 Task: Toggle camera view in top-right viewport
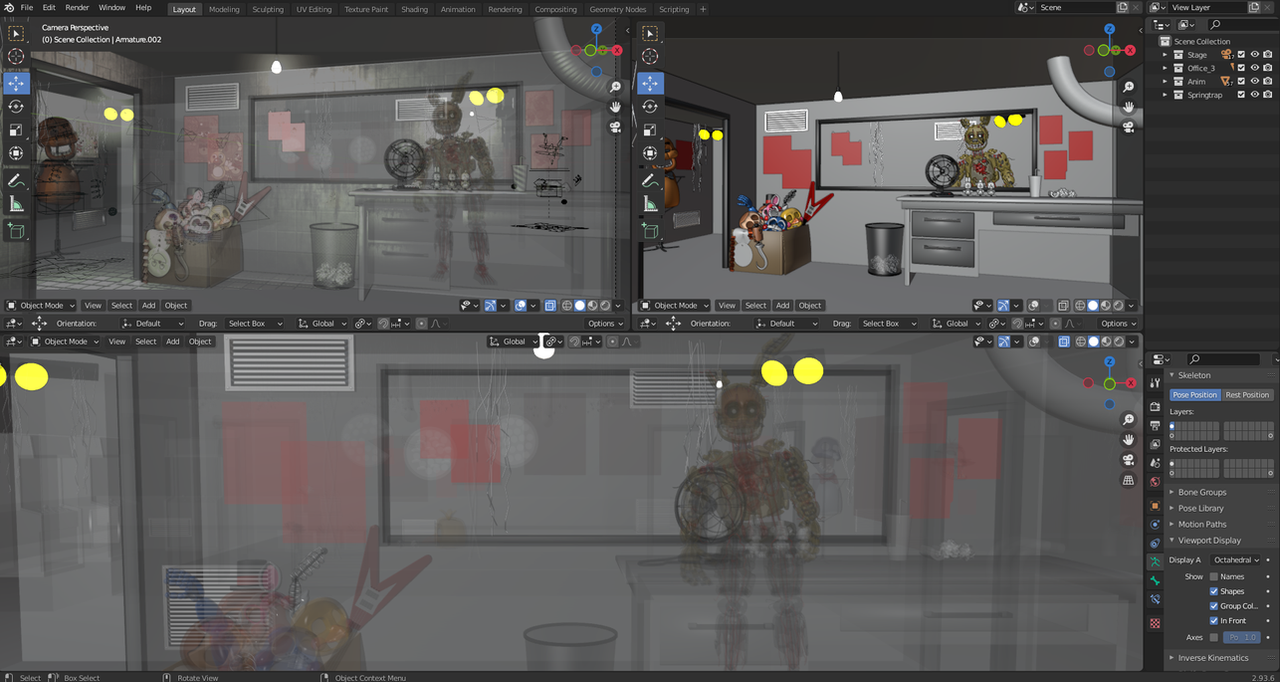(x=1128, y=126)
